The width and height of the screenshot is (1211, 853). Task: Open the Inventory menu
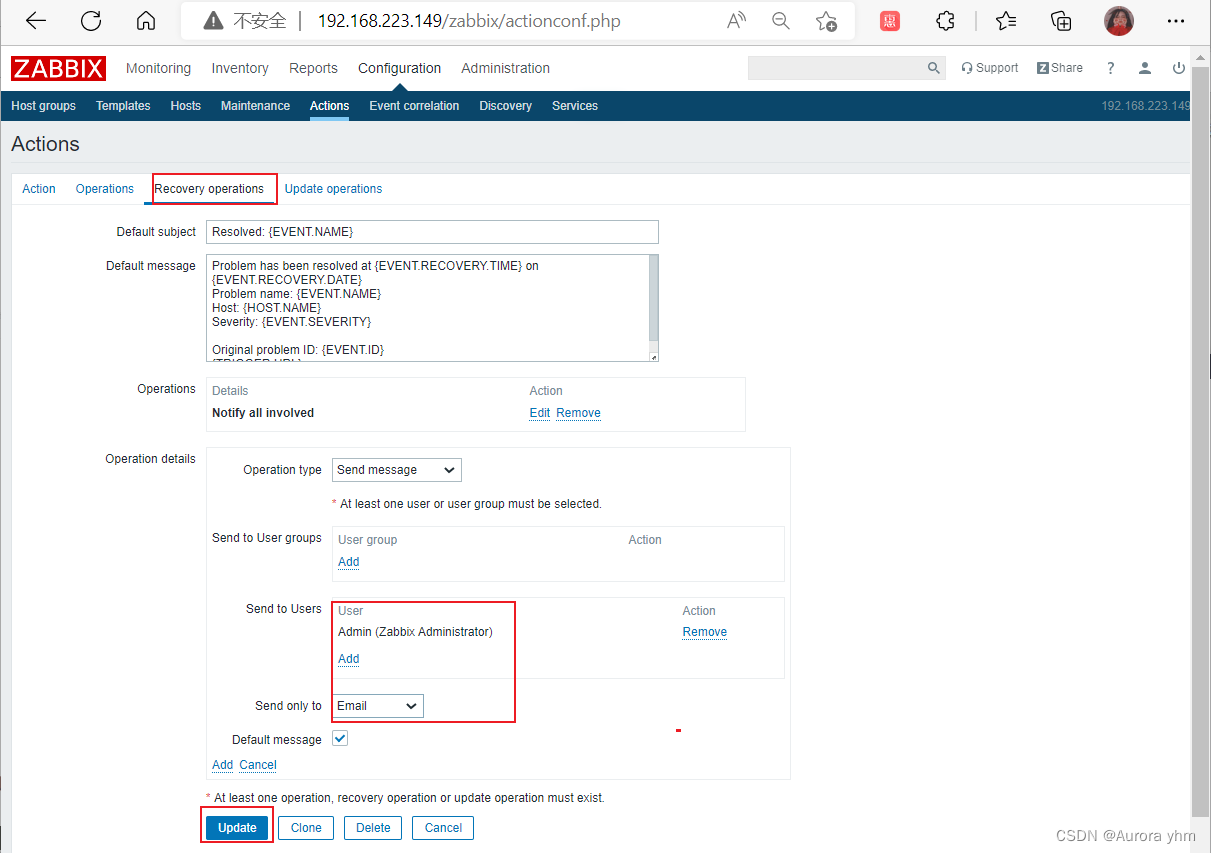240,68
